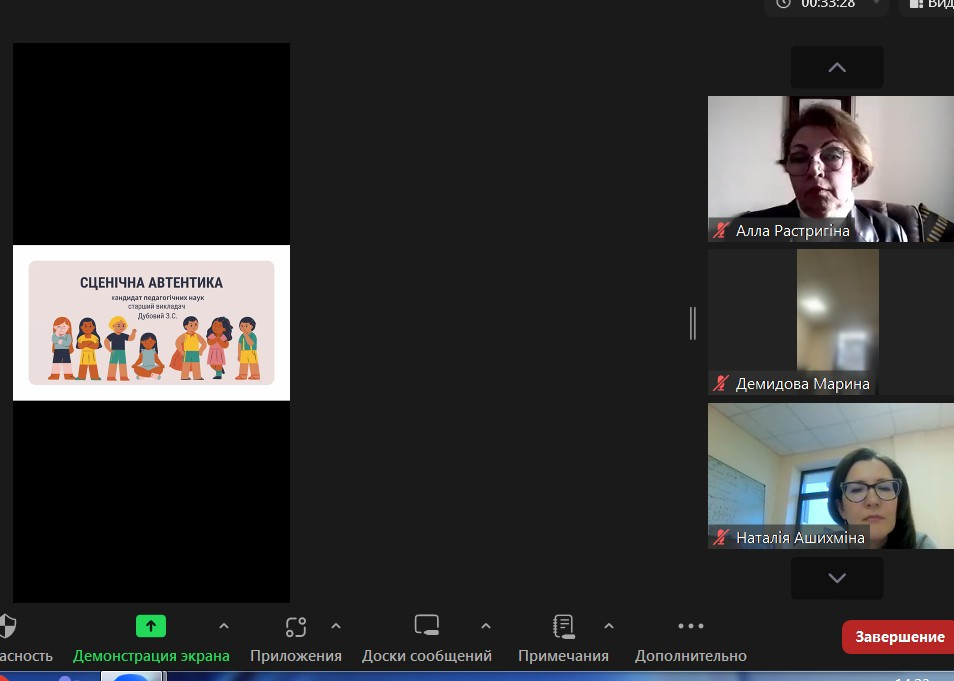Click the muted mic icon for Наталія Ашихміна
The height and width of the screenshot is (681, 954).
coord(721,537)
